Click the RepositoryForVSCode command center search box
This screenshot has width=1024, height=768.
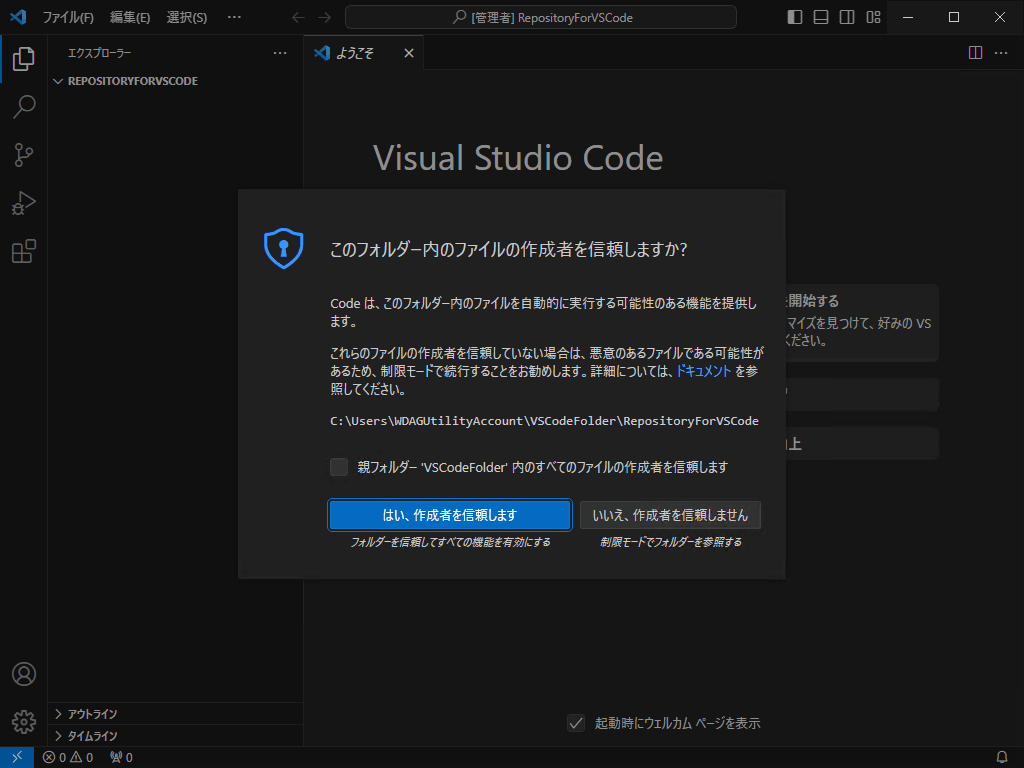tap(541, 18)
